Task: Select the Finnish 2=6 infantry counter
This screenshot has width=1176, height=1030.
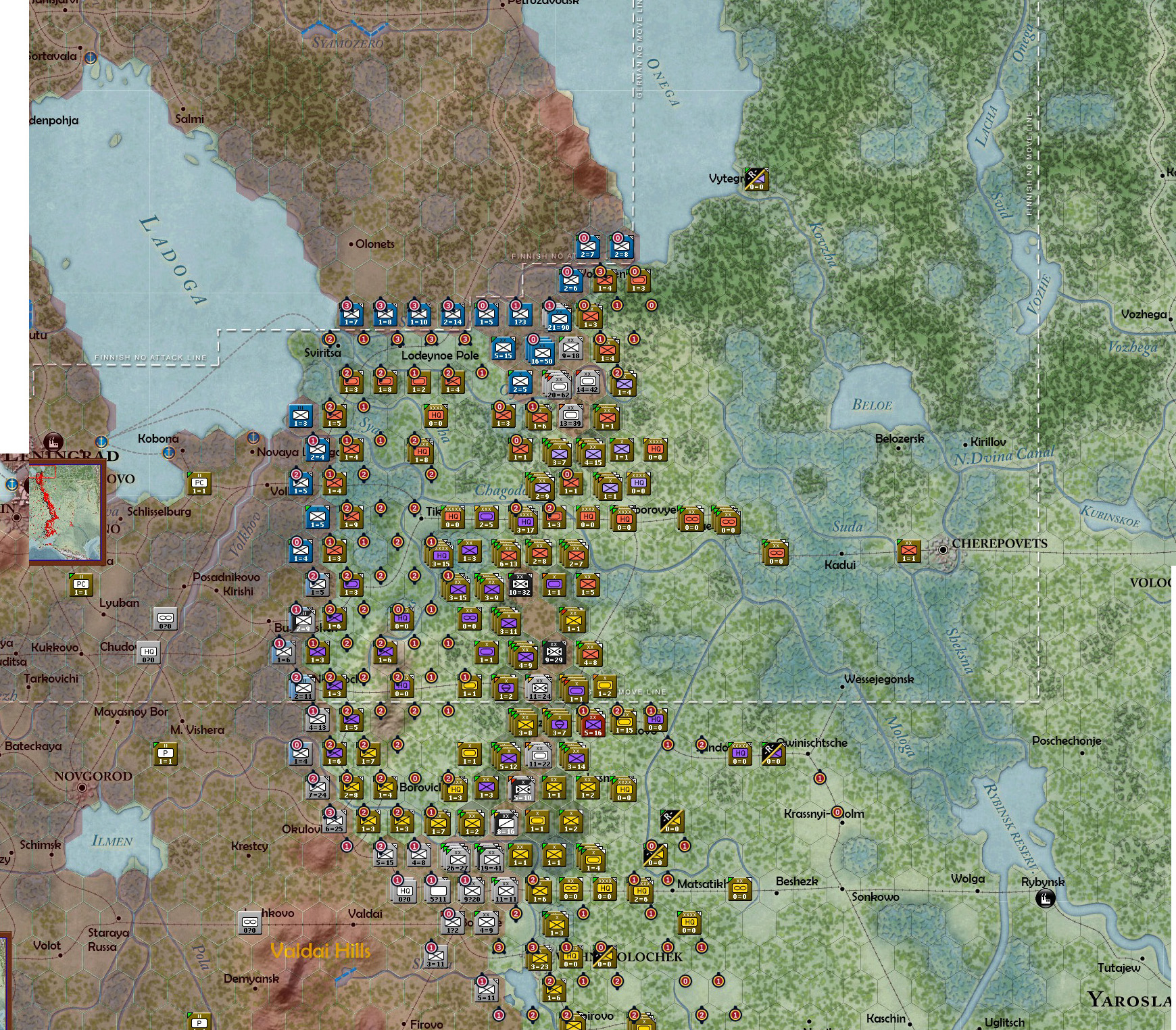Action: [571, 280]
